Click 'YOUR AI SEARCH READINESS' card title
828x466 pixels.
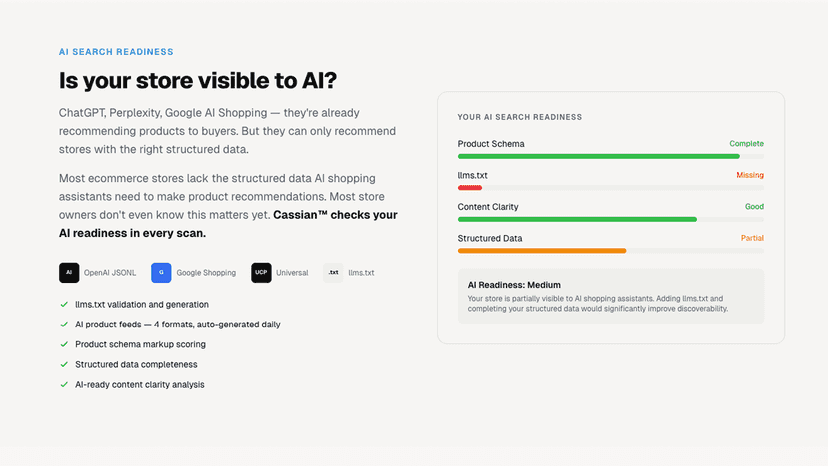click(520, 117)
